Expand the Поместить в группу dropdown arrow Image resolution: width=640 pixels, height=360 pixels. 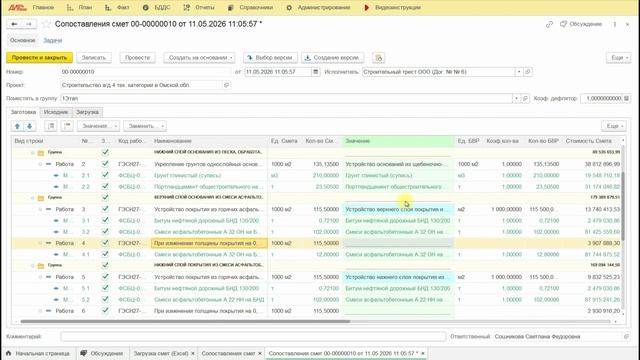point(516,98)
